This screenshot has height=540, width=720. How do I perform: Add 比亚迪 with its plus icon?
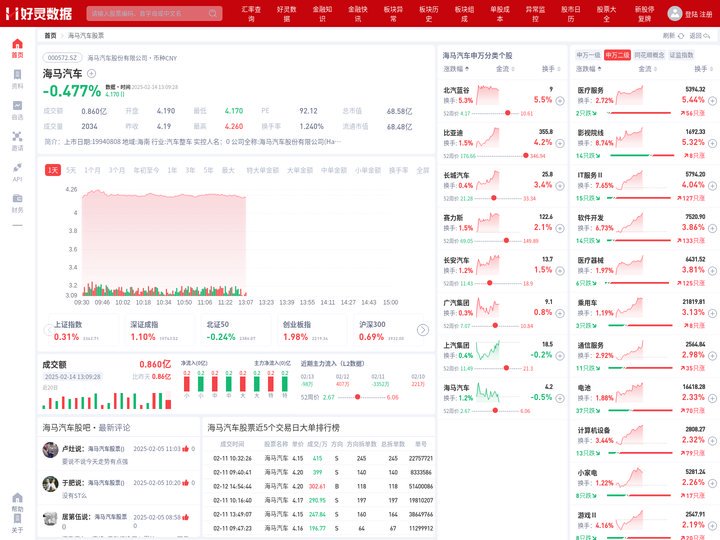[x=560, y=143]
